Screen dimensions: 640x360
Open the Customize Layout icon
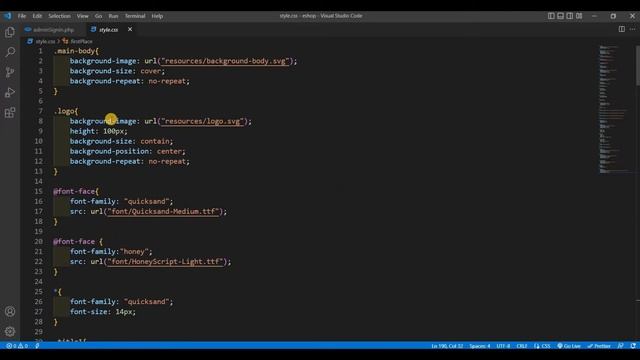tap(579, 16)
